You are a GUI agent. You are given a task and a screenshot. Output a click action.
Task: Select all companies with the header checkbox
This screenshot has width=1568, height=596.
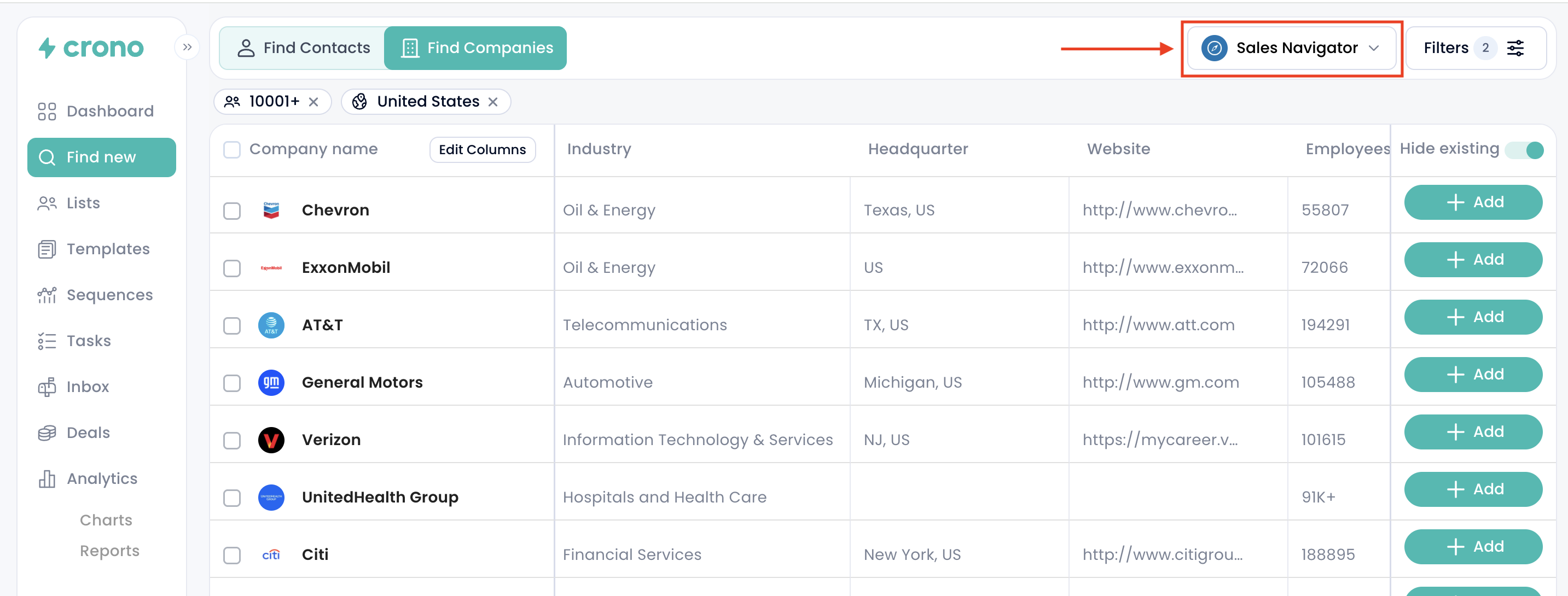click(232, 150)
